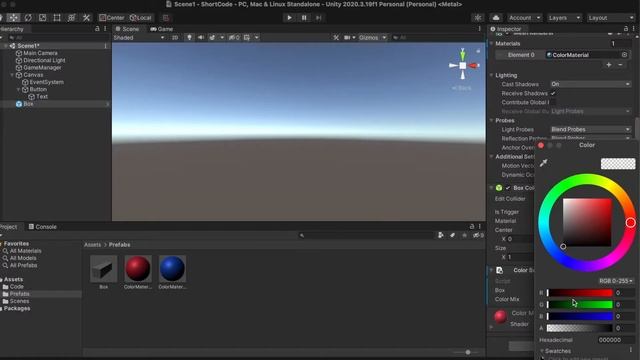The height and width of the screenshot is (360, 640).
Task: Open scene camera settings icon
Action: [347, 38]
